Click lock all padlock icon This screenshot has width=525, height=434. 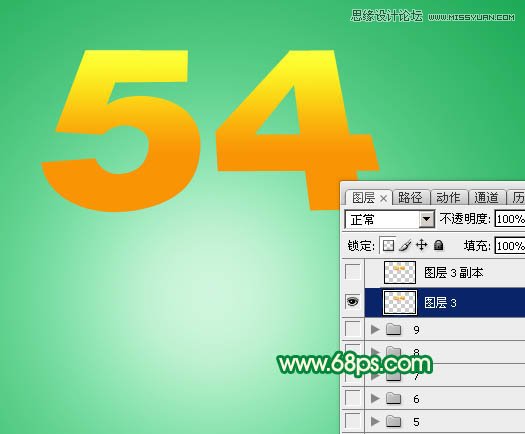[x=438, y=245]
